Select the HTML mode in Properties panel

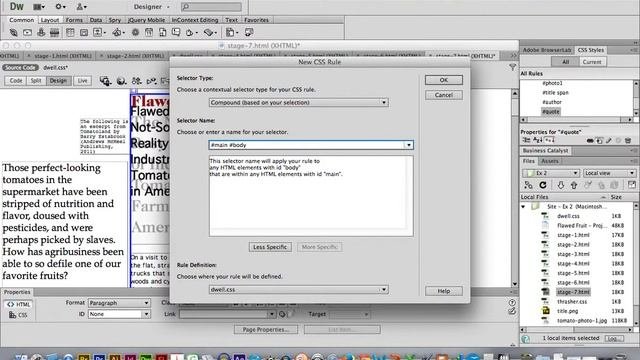pos(19,304)
